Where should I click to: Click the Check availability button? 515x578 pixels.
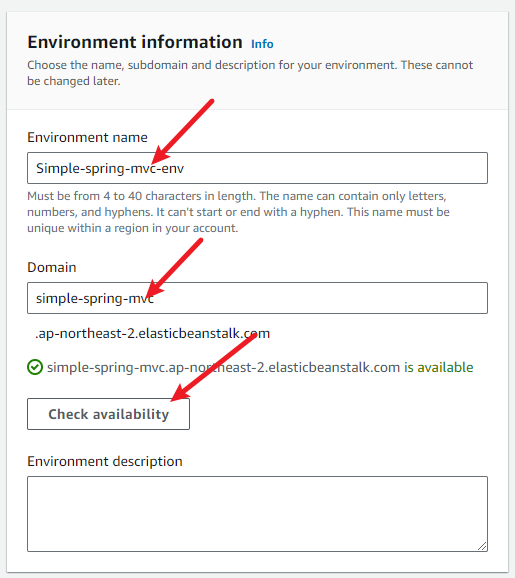(x=108, y=414)
